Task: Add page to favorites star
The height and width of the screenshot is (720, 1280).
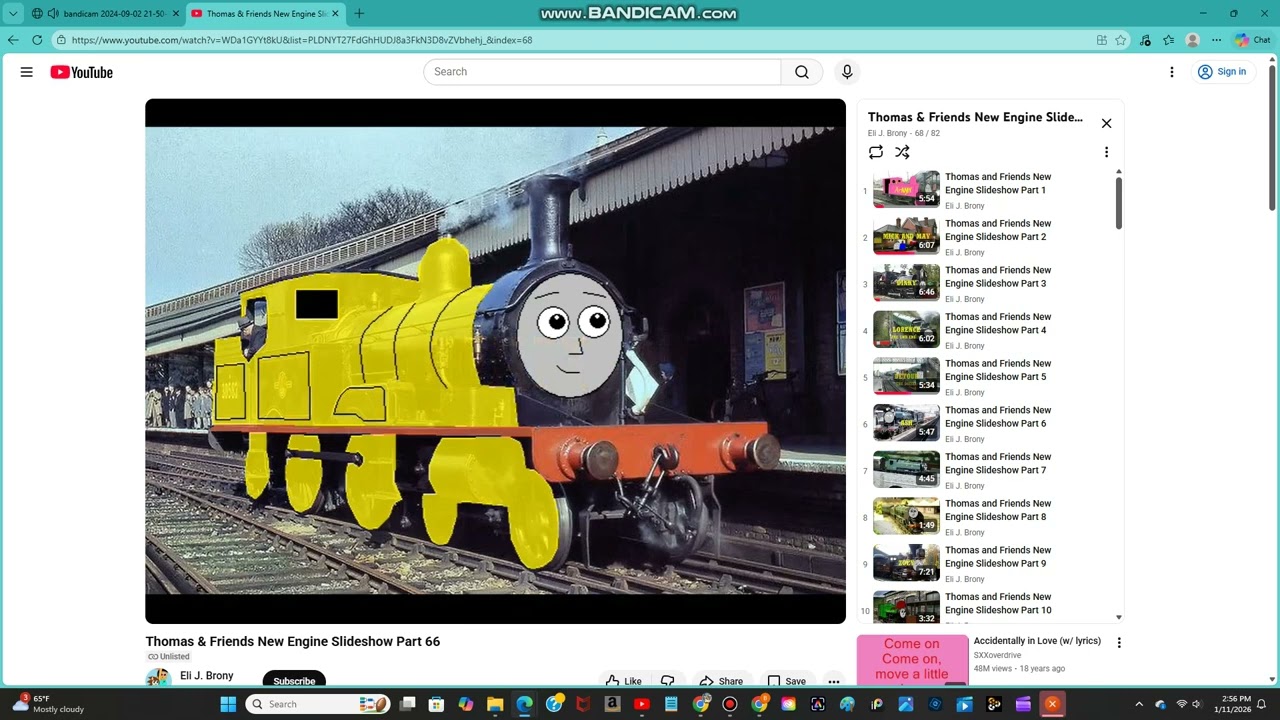Action: coord(1121,40)
